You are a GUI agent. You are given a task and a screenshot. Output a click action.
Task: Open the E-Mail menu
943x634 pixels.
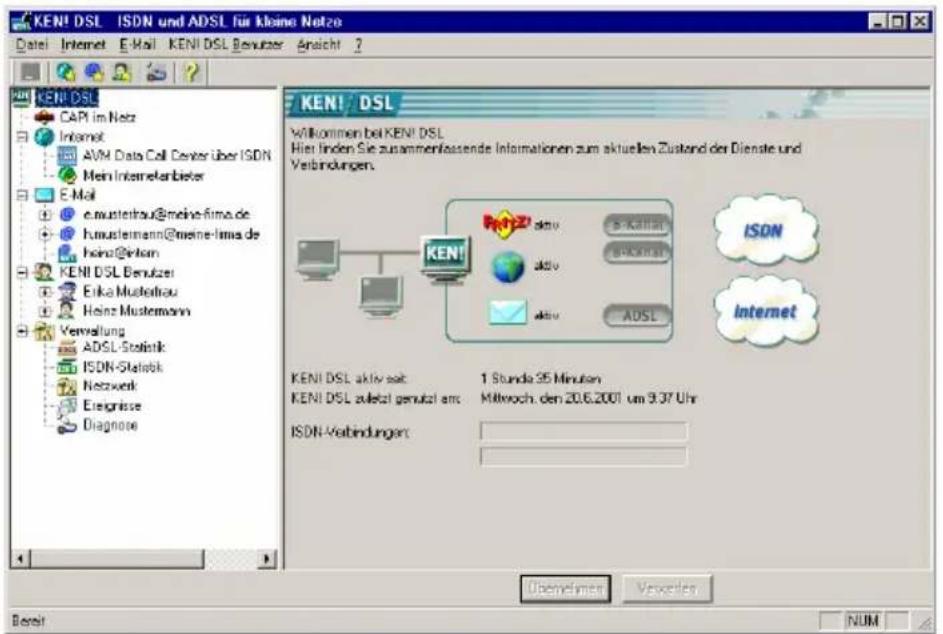[137, 45]
